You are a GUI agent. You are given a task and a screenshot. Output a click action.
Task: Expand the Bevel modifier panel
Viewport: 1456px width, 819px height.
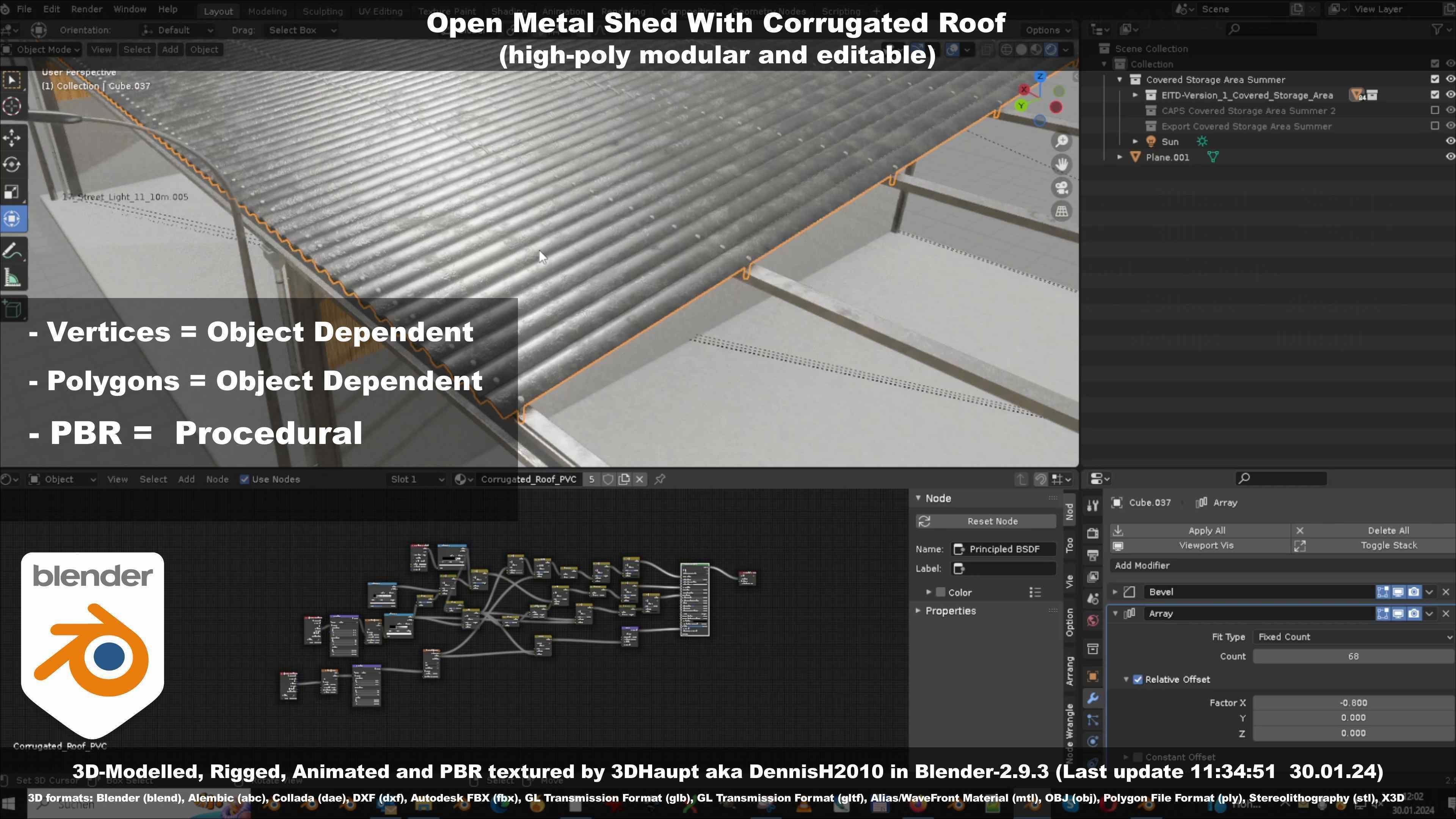click(1115, 592)
